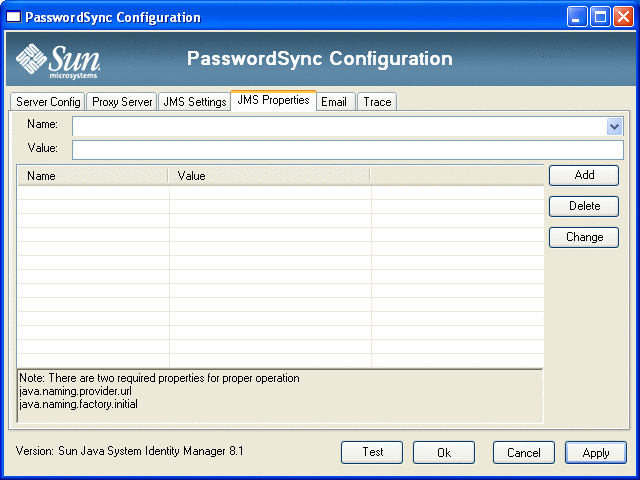Open the Proxy Server tab

pos(122,102)
